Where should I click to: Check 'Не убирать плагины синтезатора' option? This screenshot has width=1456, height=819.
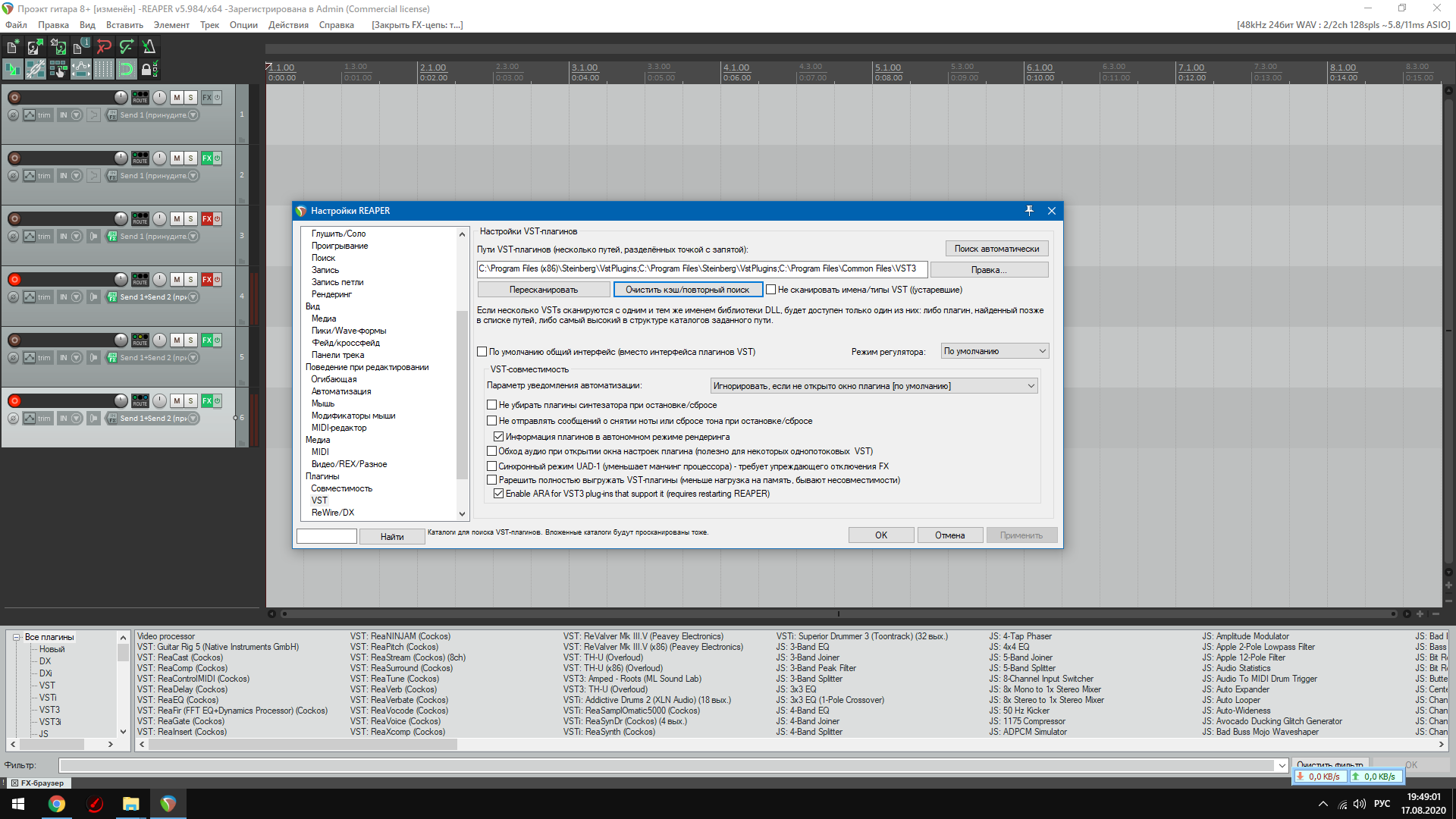(491, 405)
